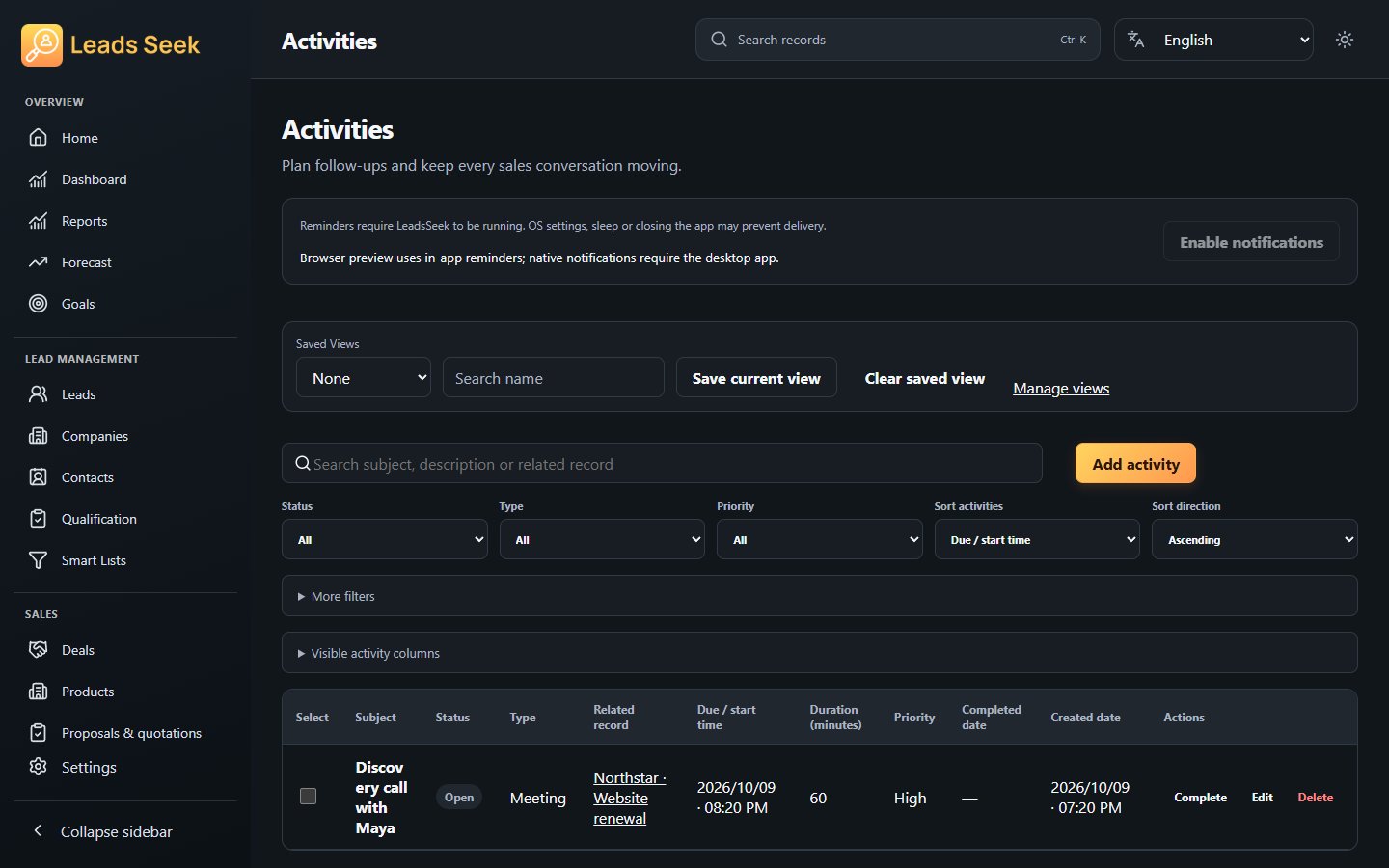Open the English language dropdown
1389x868 pixels.
[x=1213, y=40]
